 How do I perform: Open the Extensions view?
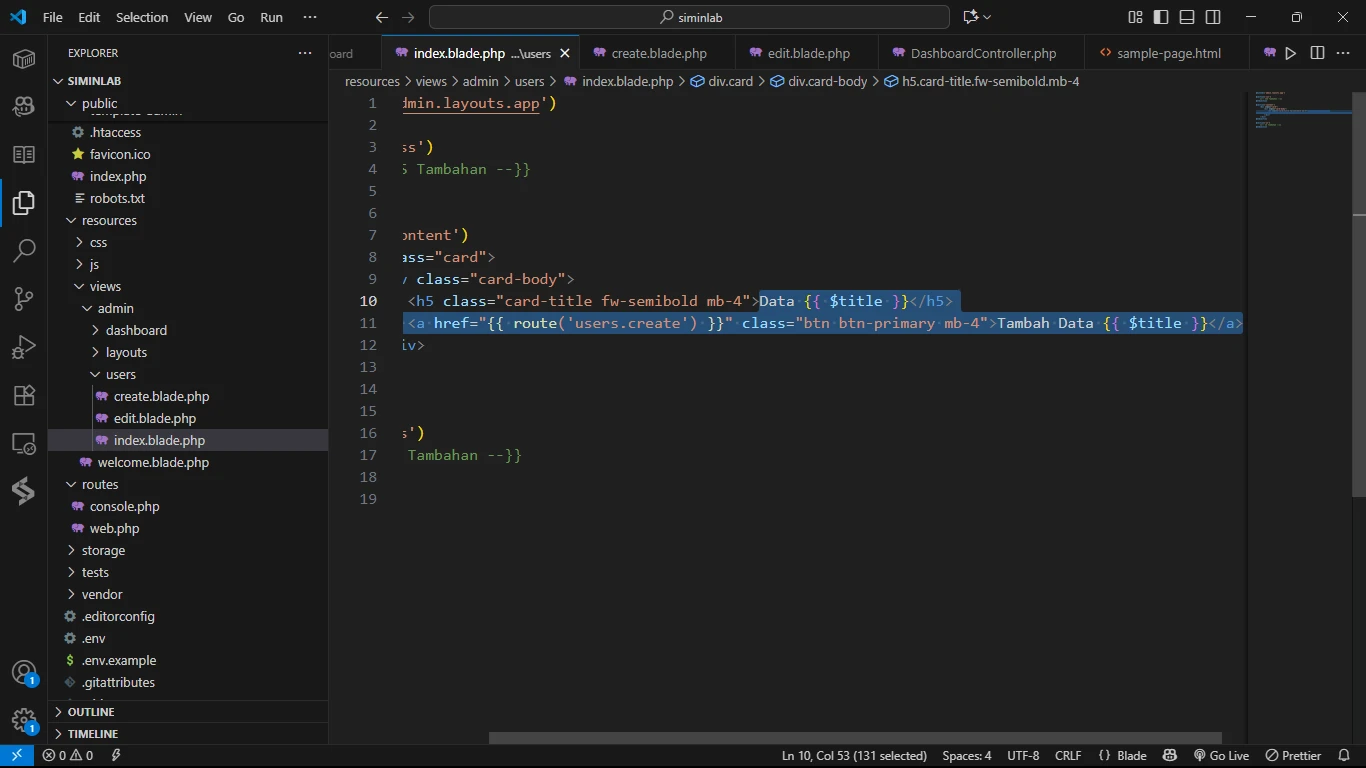24,395
